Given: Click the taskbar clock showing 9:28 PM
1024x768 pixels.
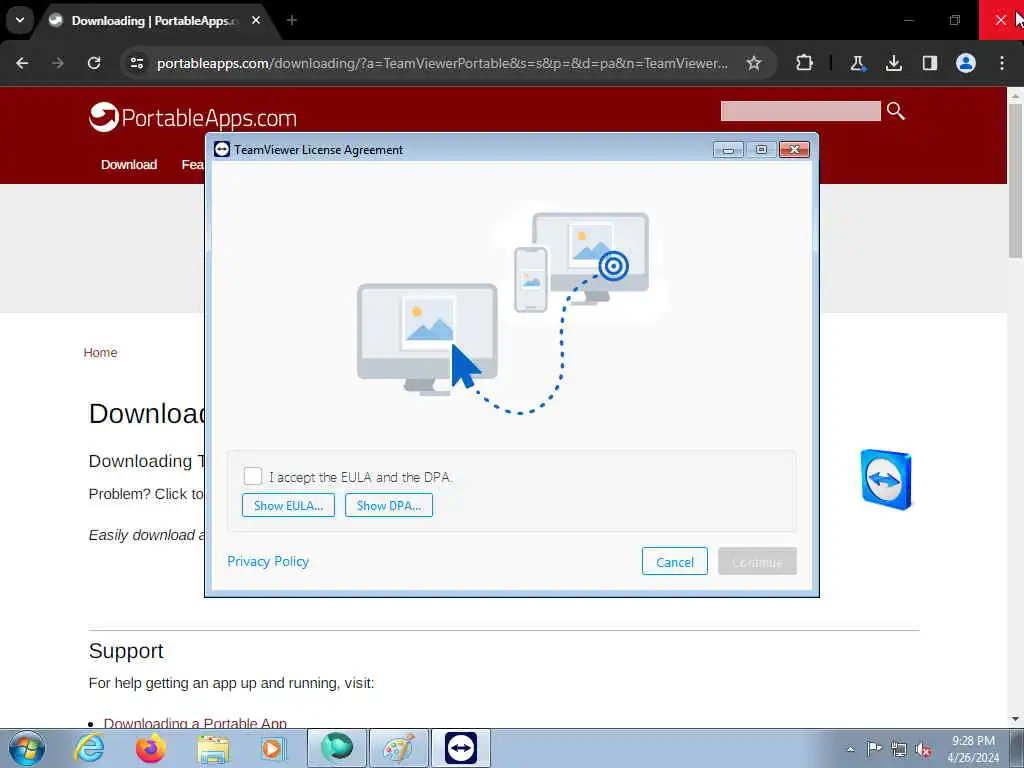Looking at the screenshot, I should pyautogui.click(x=973, y=749).
